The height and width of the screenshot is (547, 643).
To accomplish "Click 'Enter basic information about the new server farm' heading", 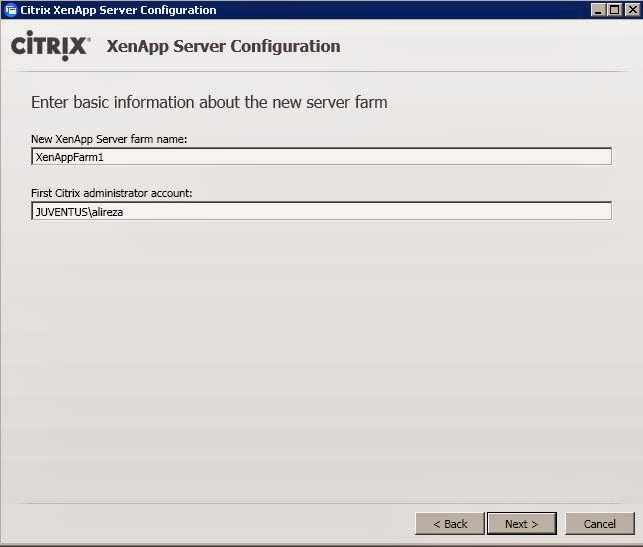I will pyautogui.click(x=209, y=102).
